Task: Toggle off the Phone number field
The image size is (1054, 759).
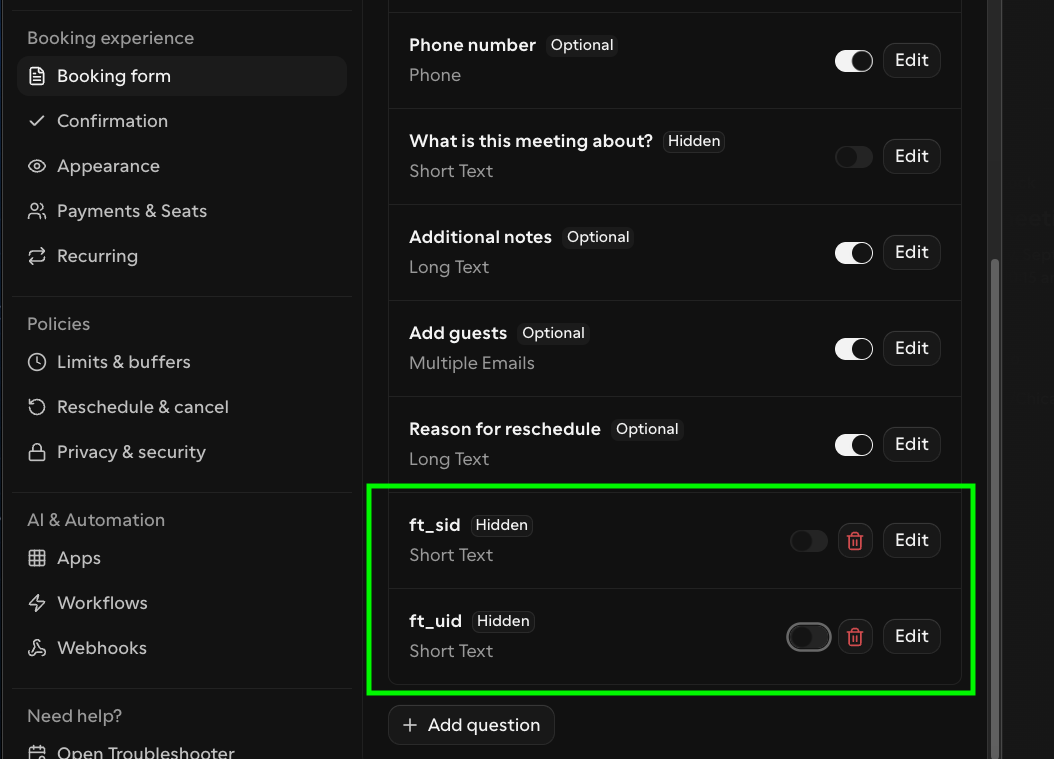Action: tap(854, 61)
